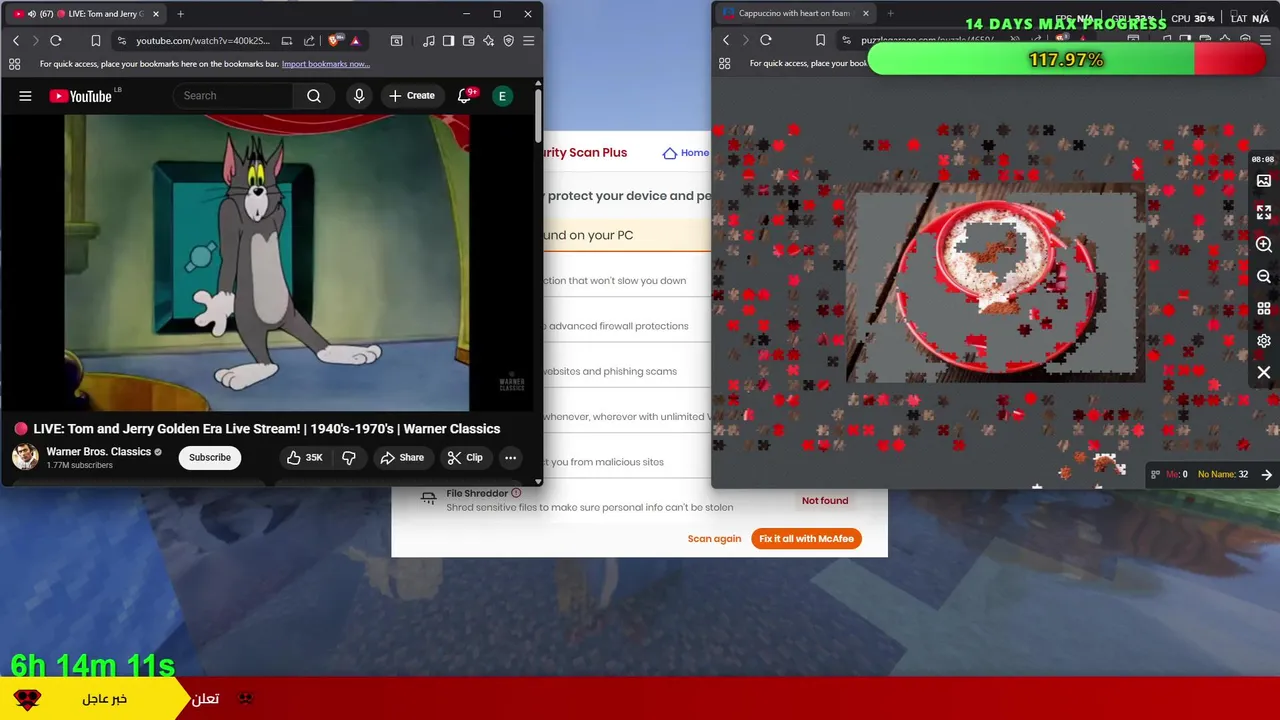
Task: Click the 1.77M subscribers text
Action: click(79, 466)
